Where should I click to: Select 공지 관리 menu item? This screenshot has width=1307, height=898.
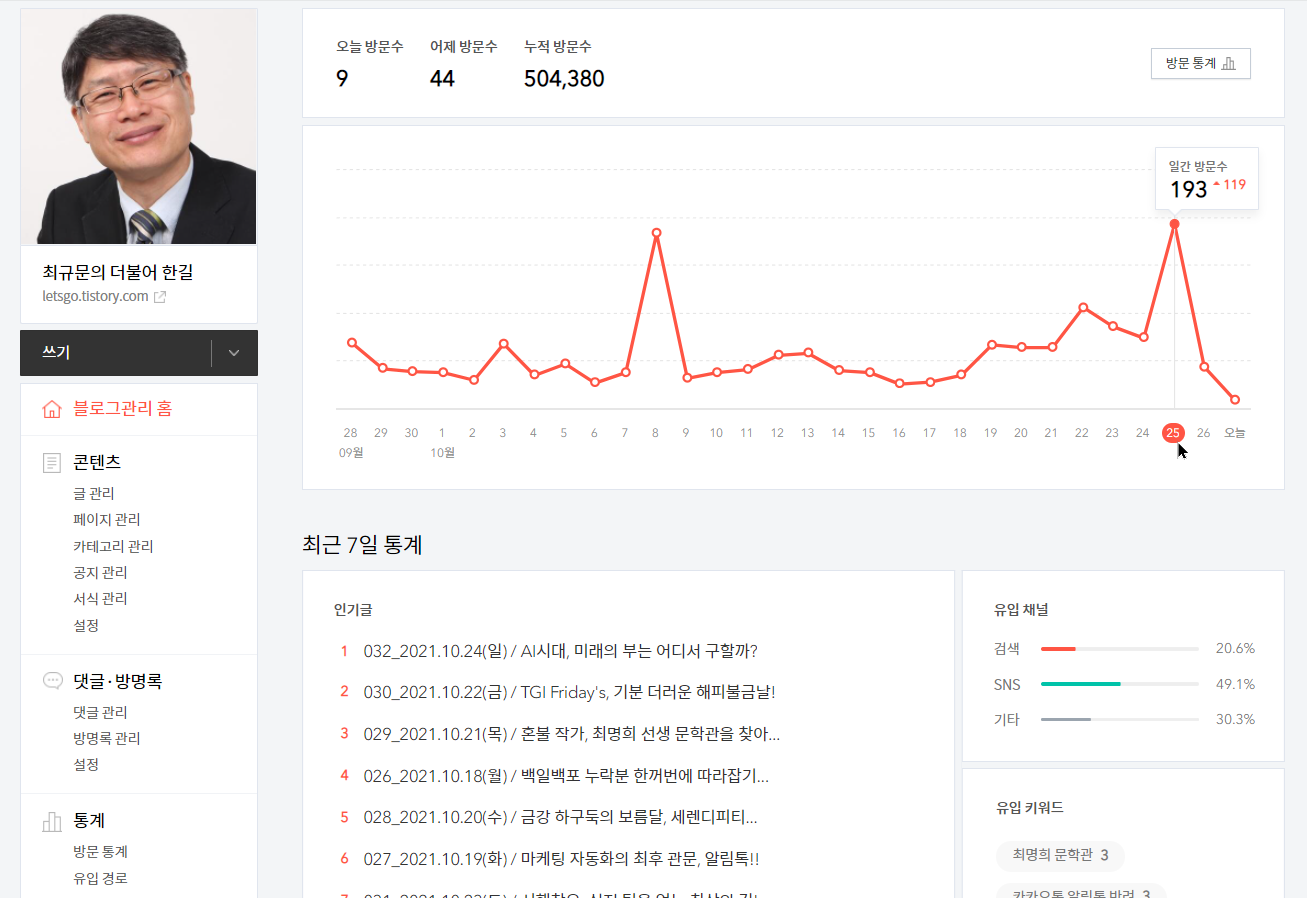[100, 573]
